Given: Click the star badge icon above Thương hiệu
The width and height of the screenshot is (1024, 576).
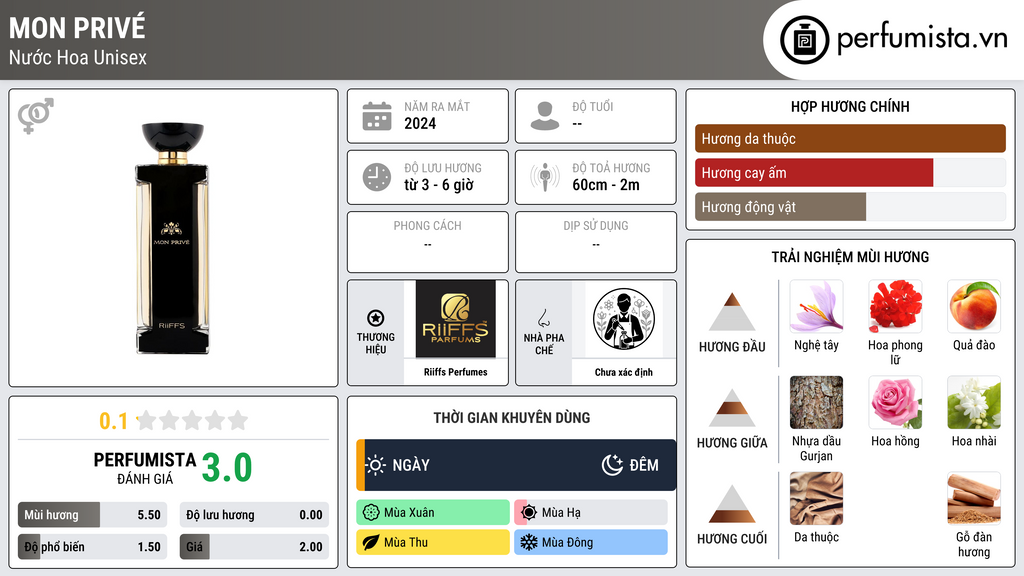Looking at the screenshot, I should coord(376,318).
